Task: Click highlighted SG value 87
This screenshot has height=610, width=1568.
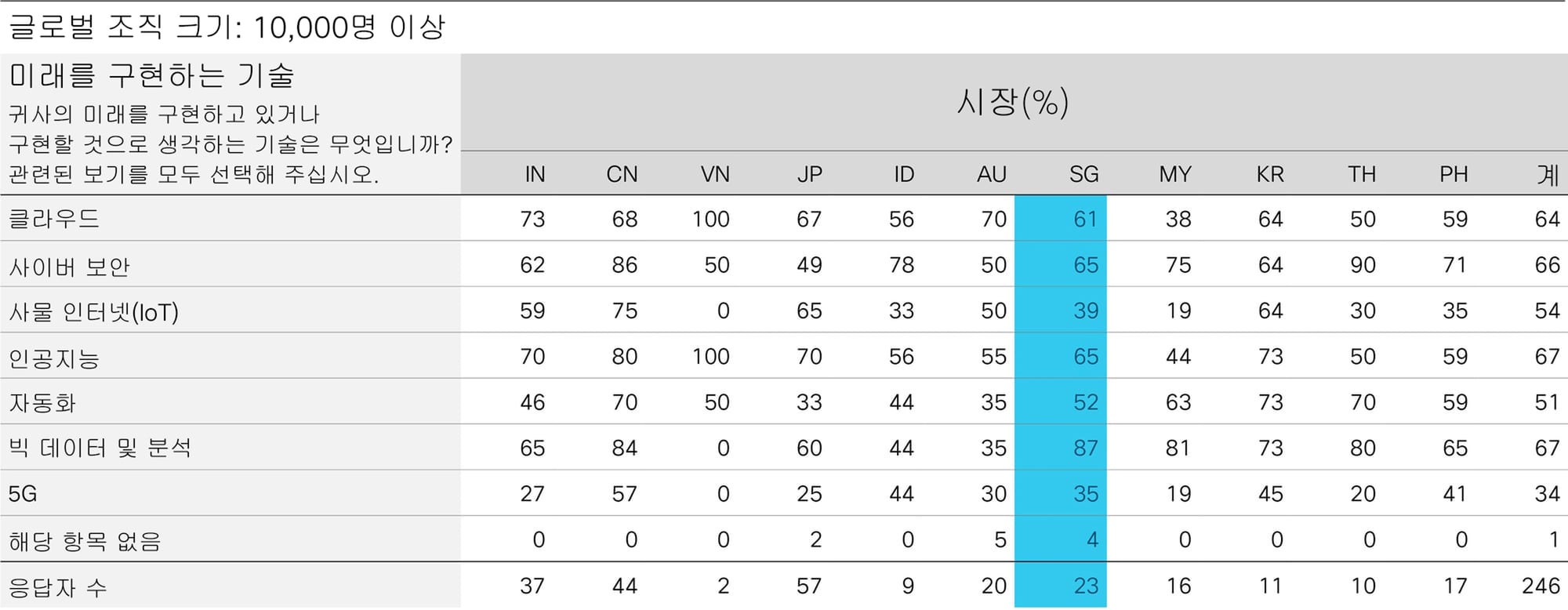Action: pyautogui.click(x=1085, y=448)
